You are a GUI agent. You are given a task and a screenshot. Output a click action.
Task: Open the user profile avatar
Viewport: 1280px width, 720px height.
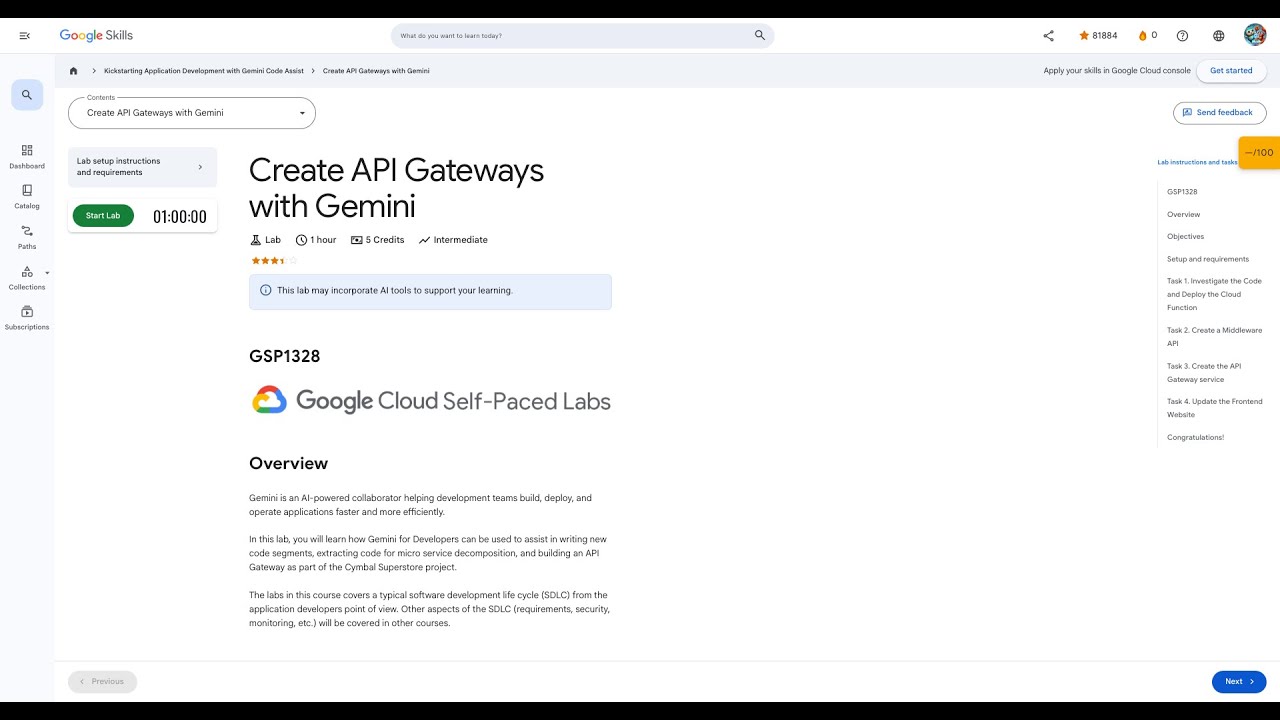(x=1255, y=35)
